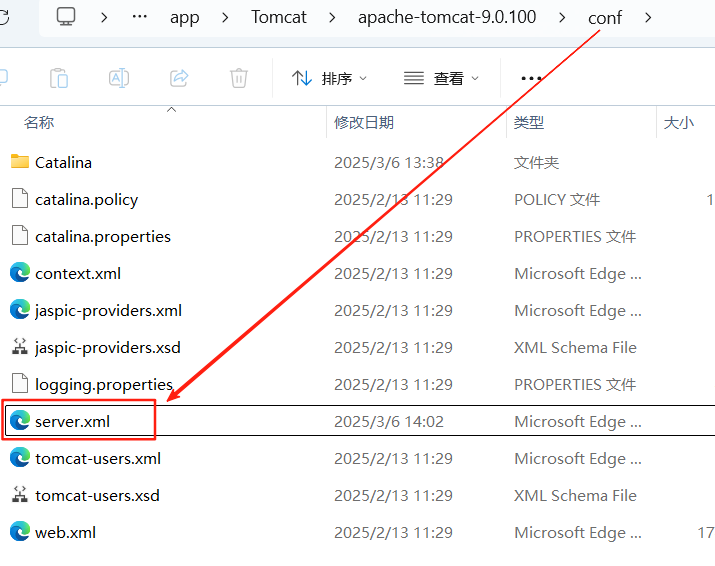Select logging.properties file name

coord(104,385)
